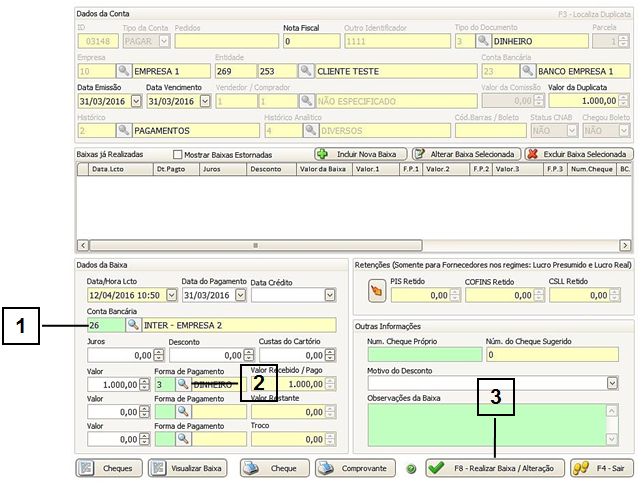Click search icon next to Conta Bancária 26
Screen dimensions: 640x485
pyautogui.click(x=133, y=326)
